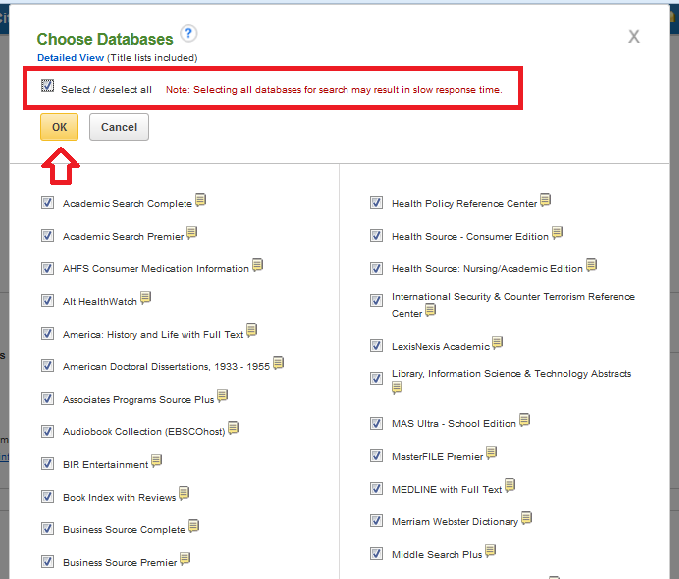
Task: View the MAS Ultra - School Edition note icon
Action: pos(524,420)
